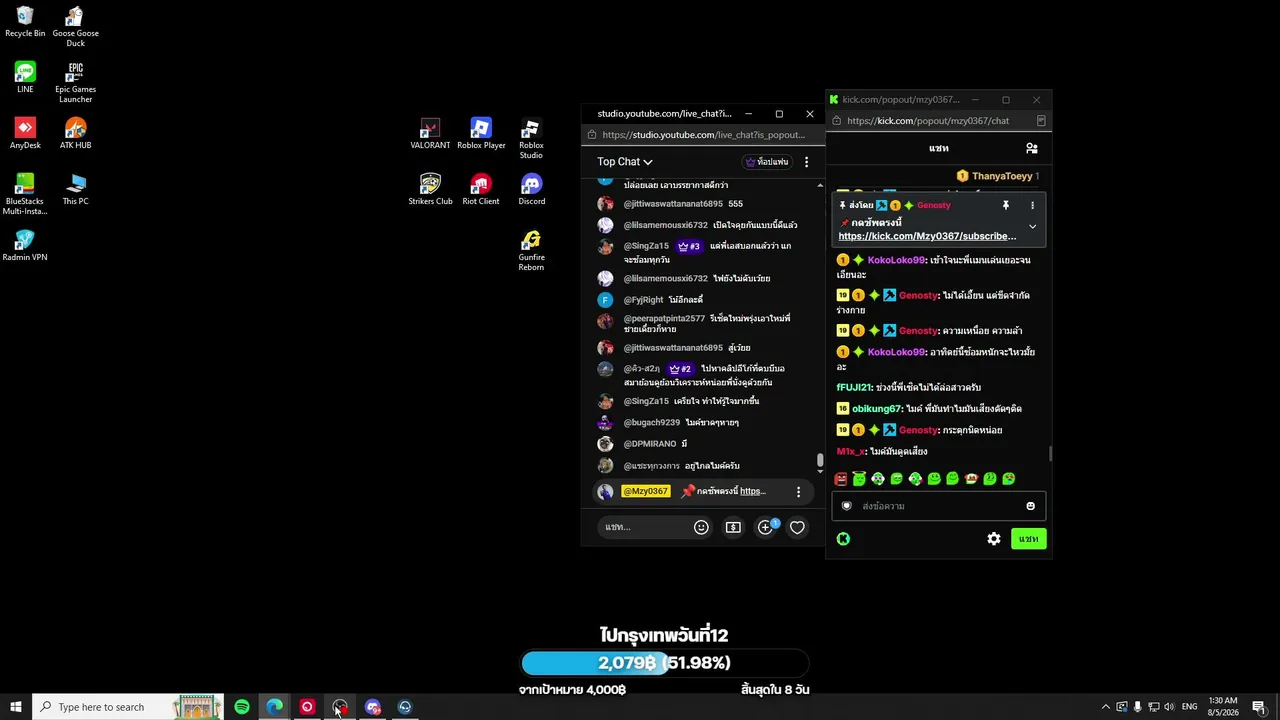Screen dimensions: 1280x720
Task: Open AnyDesk desktop shortcut
Action: (x=25, y=134)
